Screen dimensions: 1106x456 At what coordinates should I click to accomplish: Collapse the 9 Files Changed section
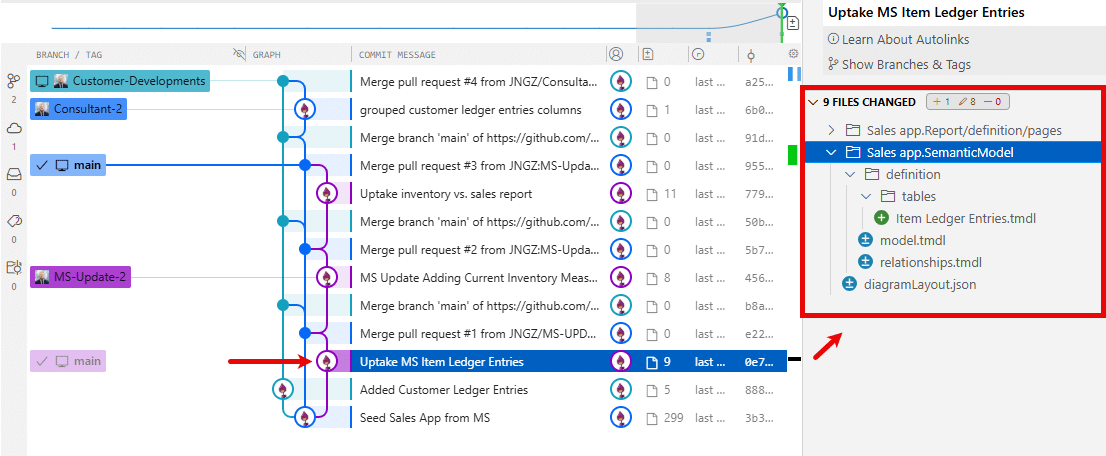pyautogui.click(x=813, y=102)
